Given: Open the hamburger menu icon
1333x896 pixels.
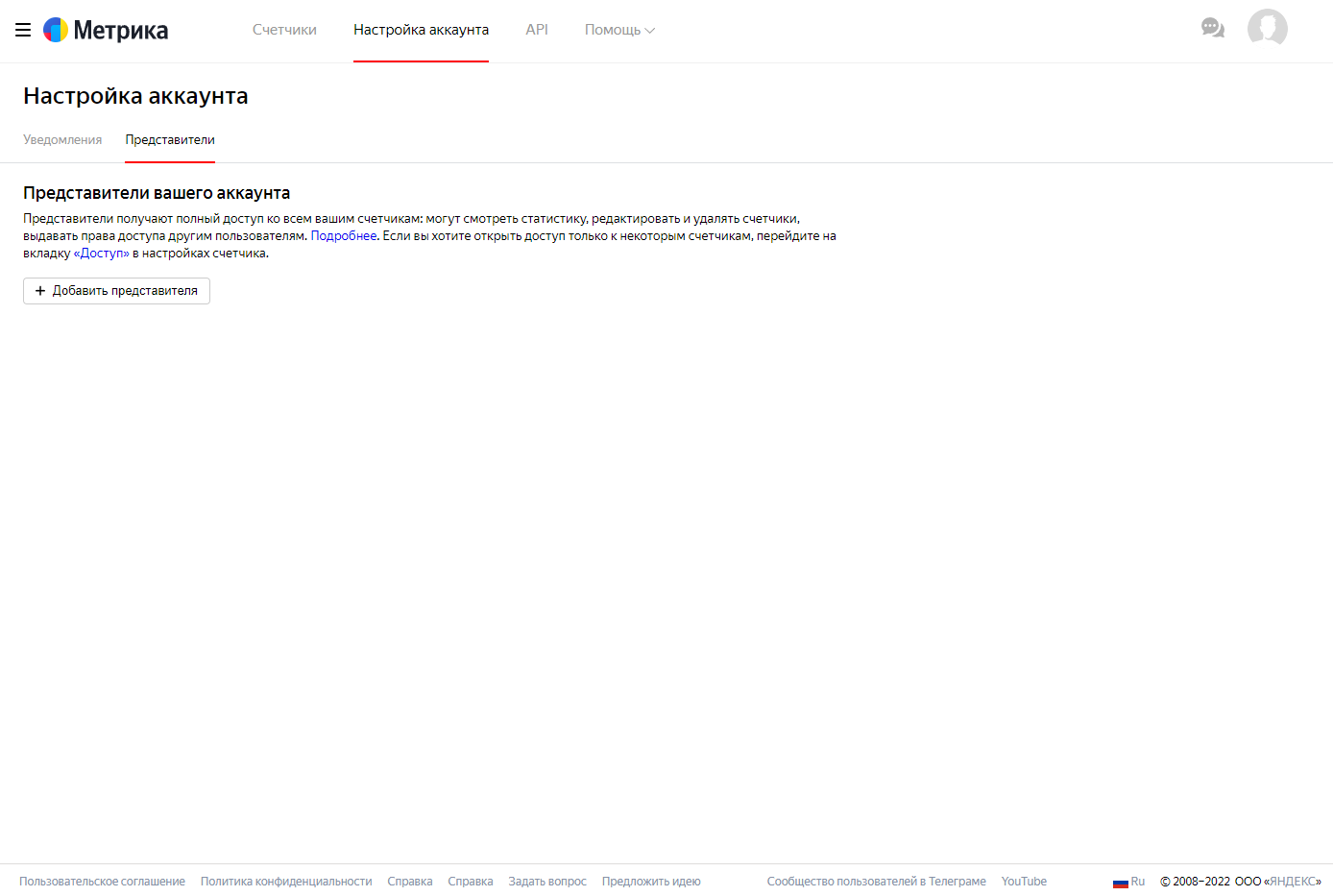Looking at the screenshot, I should 23,30.
